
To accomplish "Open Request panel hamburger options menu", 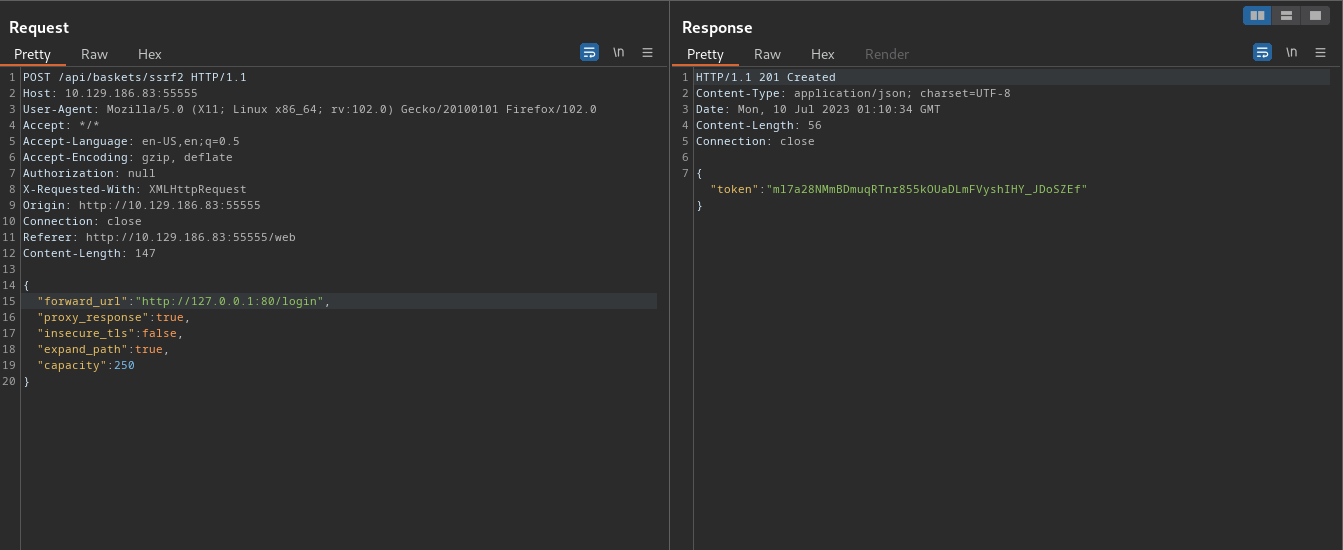I will pos(647,52).
